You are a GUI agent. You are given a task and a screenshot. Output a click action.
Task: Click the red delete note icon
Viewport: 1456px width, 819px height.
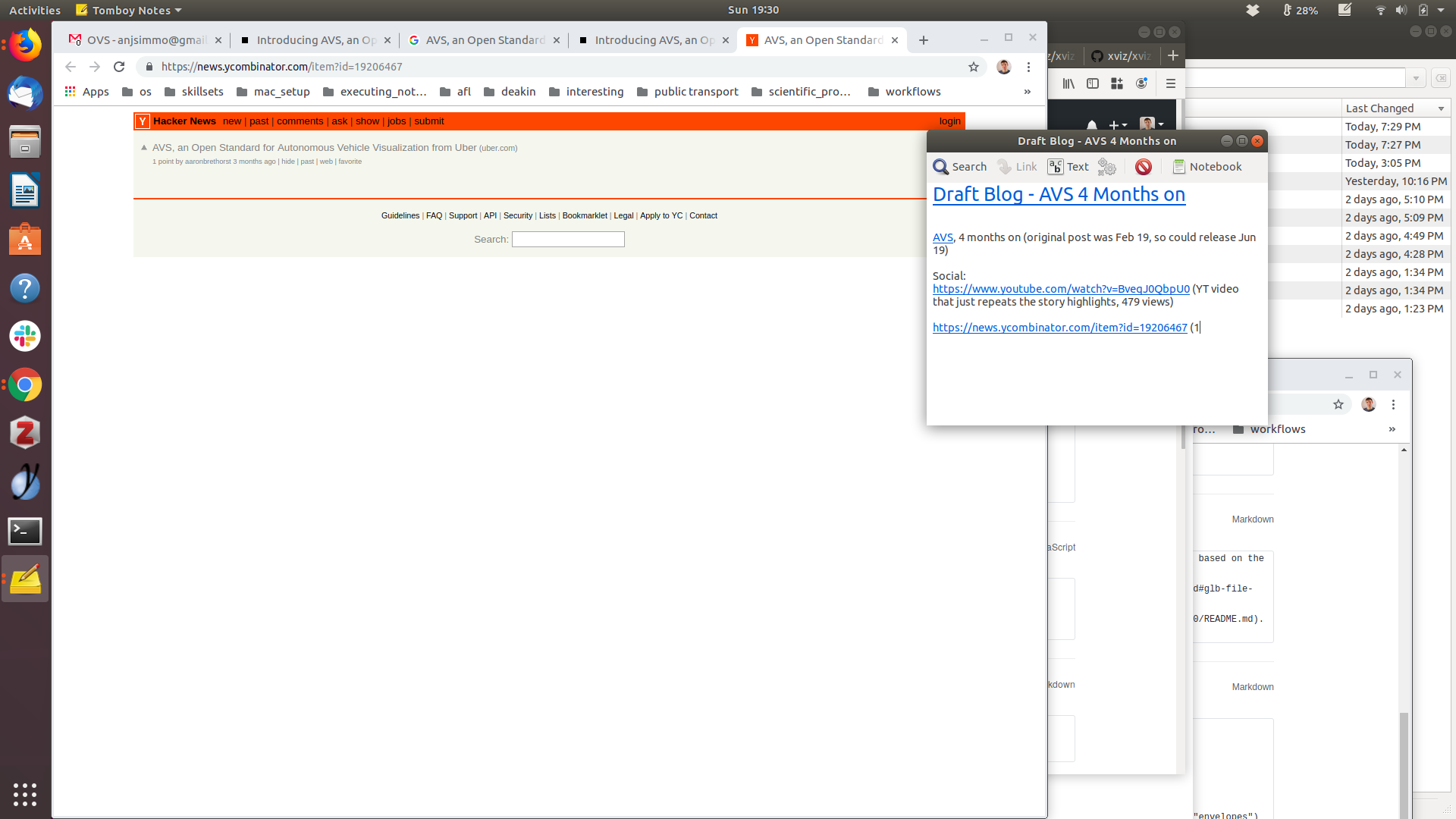[x=1144, y=167]
